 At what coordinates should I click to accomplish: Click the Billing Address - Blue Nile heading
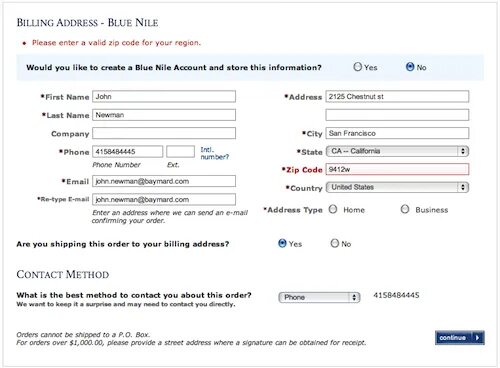[87, 23]
